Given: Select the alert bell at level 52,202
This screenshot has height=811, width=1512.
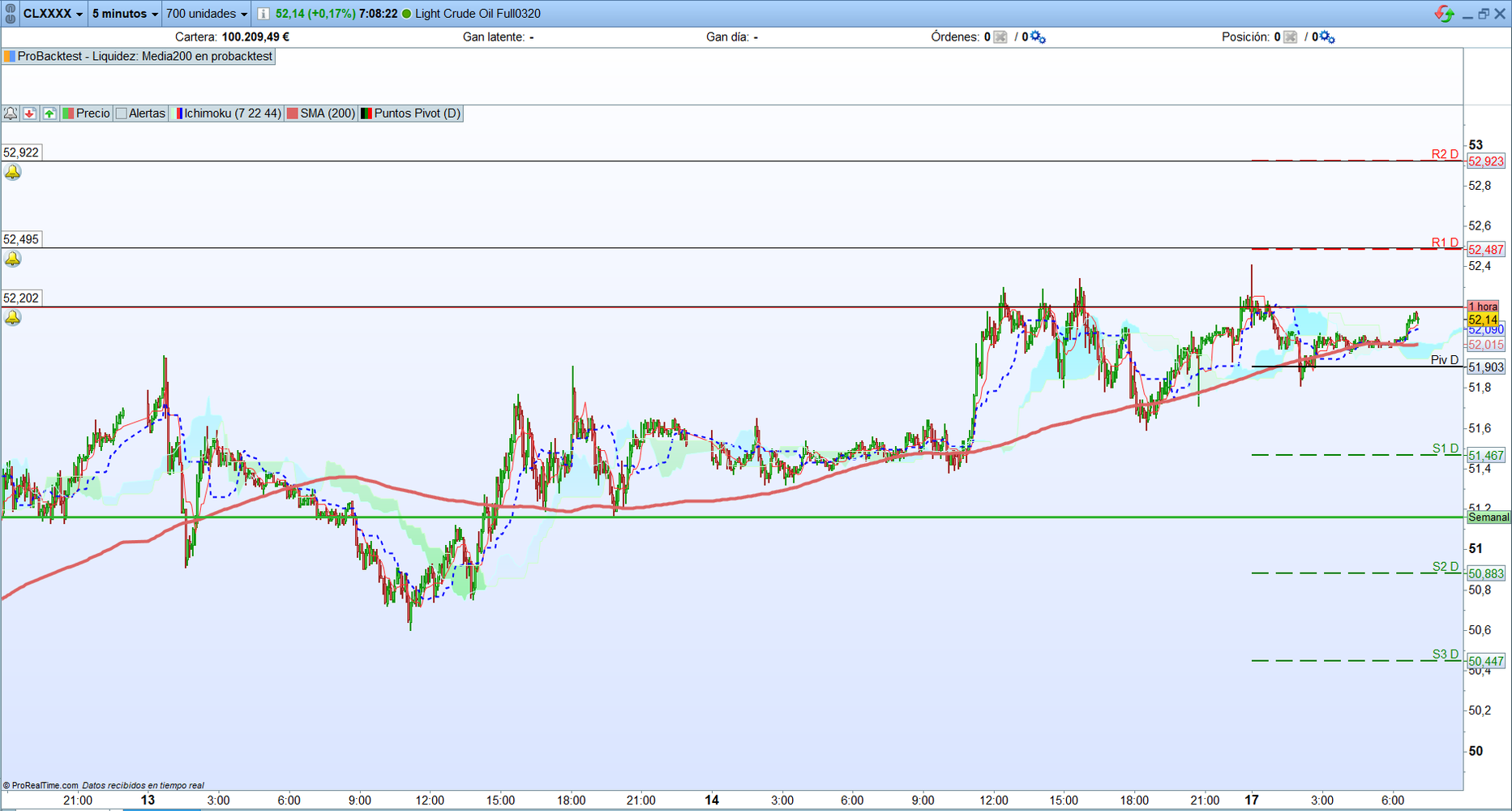Looking at the screenshot, I should 13,317.
